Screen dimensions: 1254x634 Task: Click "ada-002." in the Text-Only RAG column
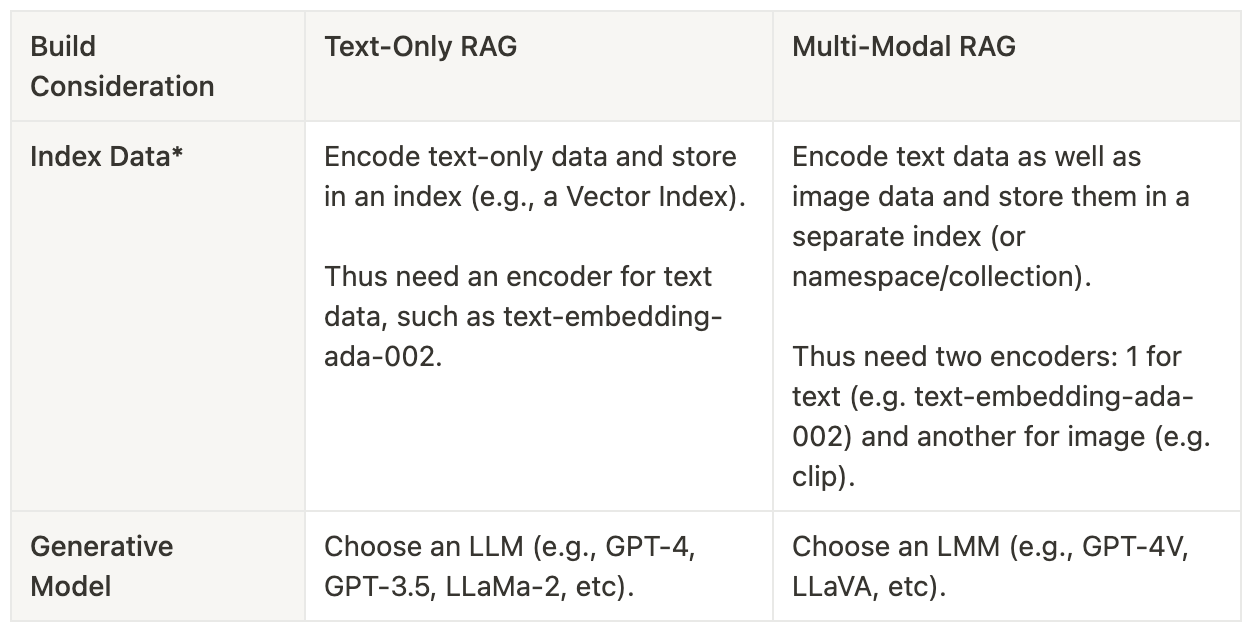(x=383, y=356)
